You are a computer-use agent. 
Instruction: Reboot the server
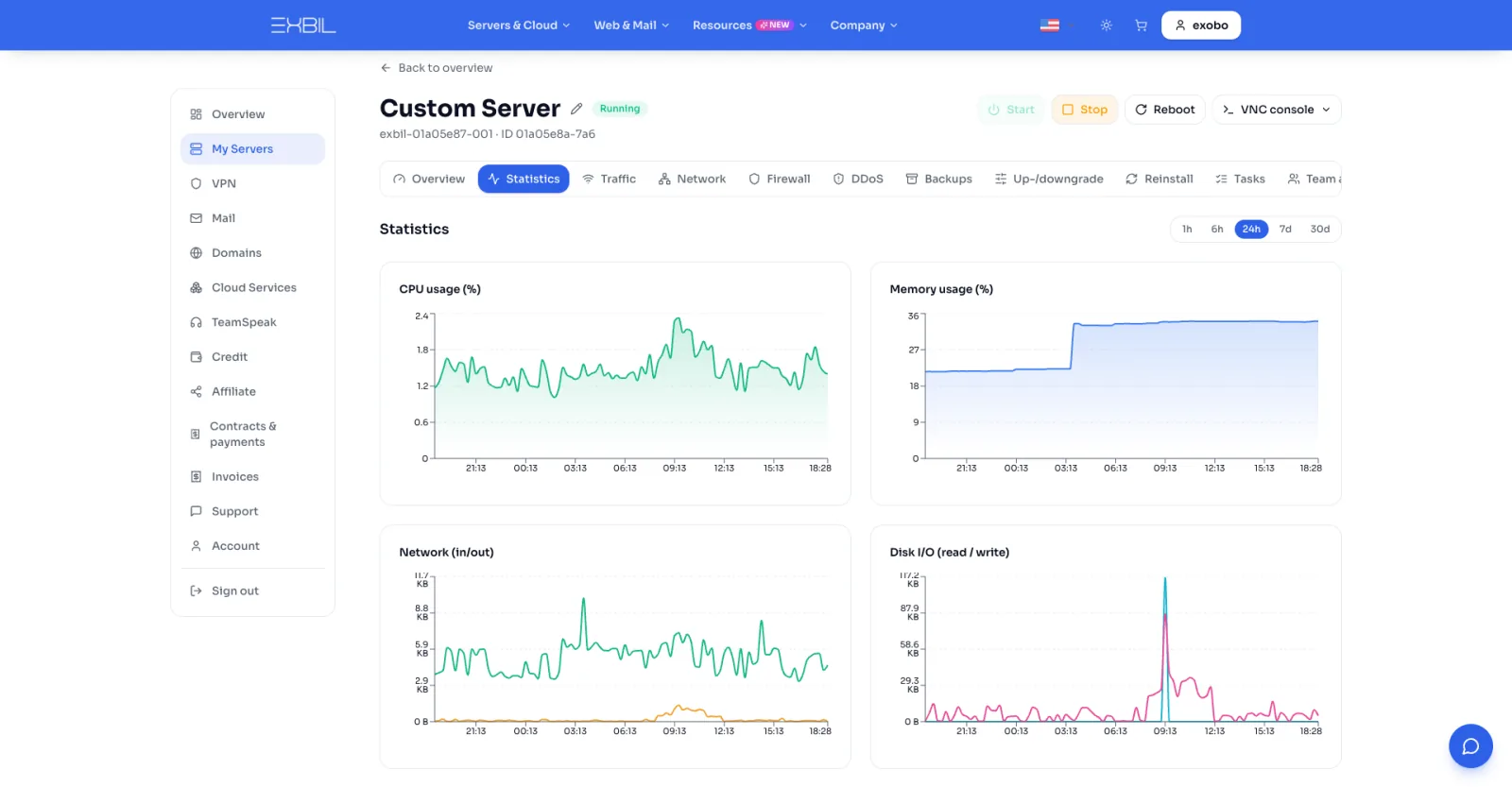point(1165,110)
